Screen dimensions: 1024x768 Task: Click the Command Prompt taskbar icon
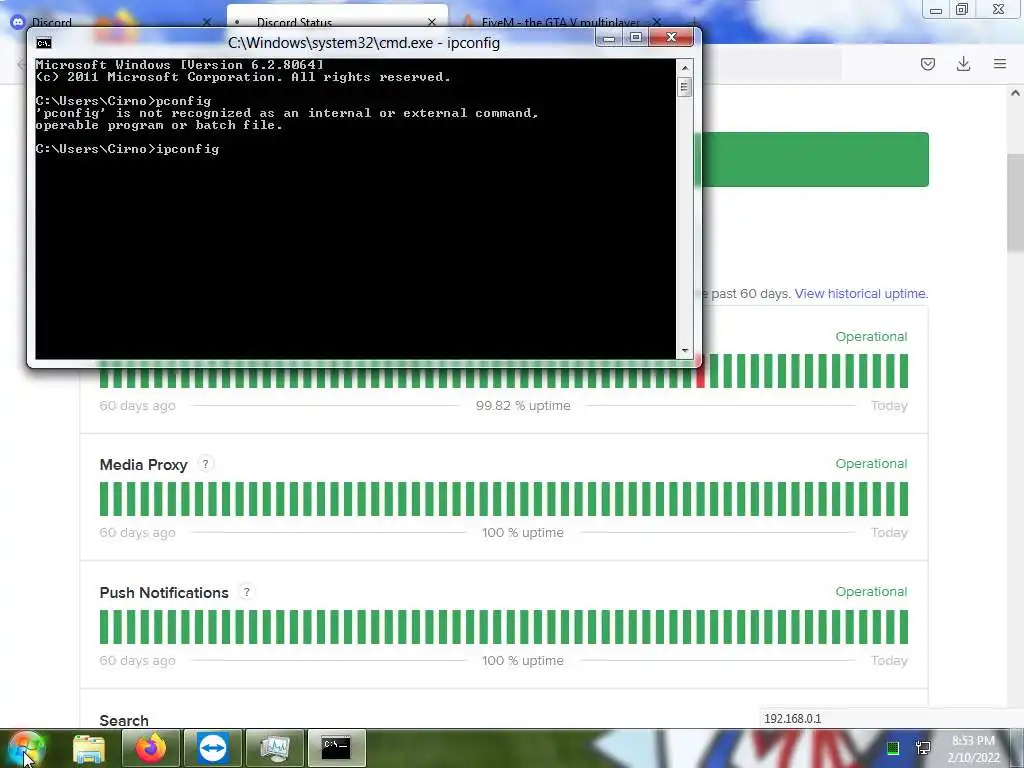point(336,748)
